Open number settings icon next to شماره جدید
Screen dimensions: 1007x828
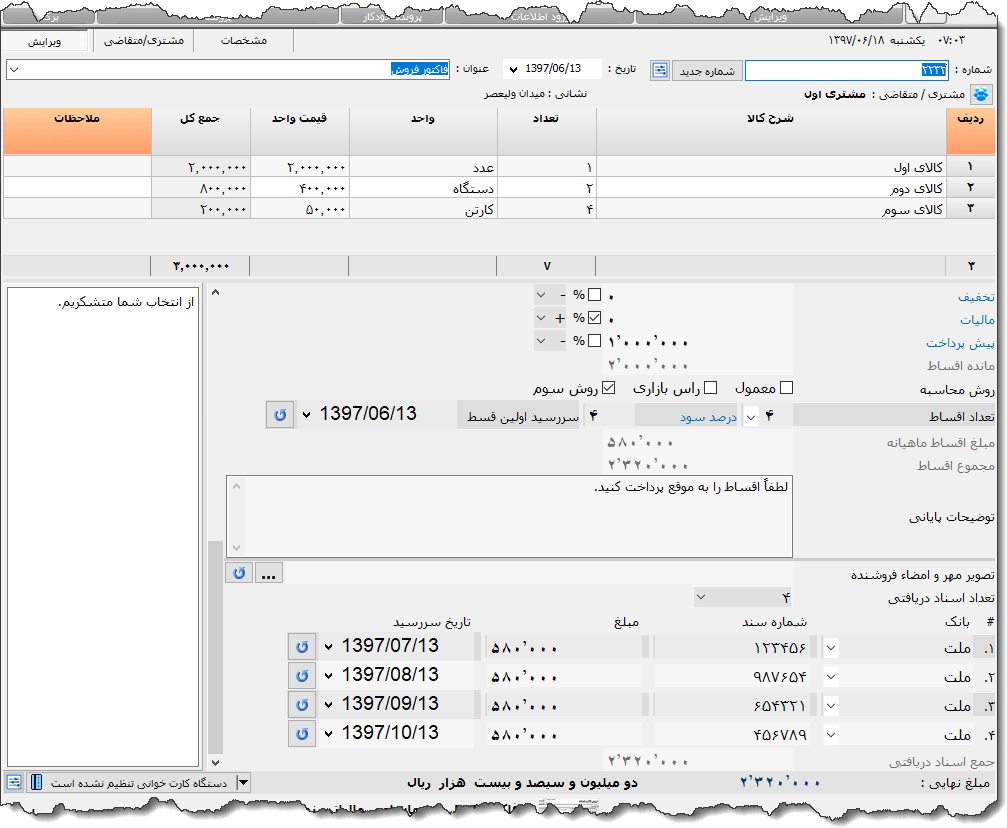pyautogui.click(x=660, y=70)
